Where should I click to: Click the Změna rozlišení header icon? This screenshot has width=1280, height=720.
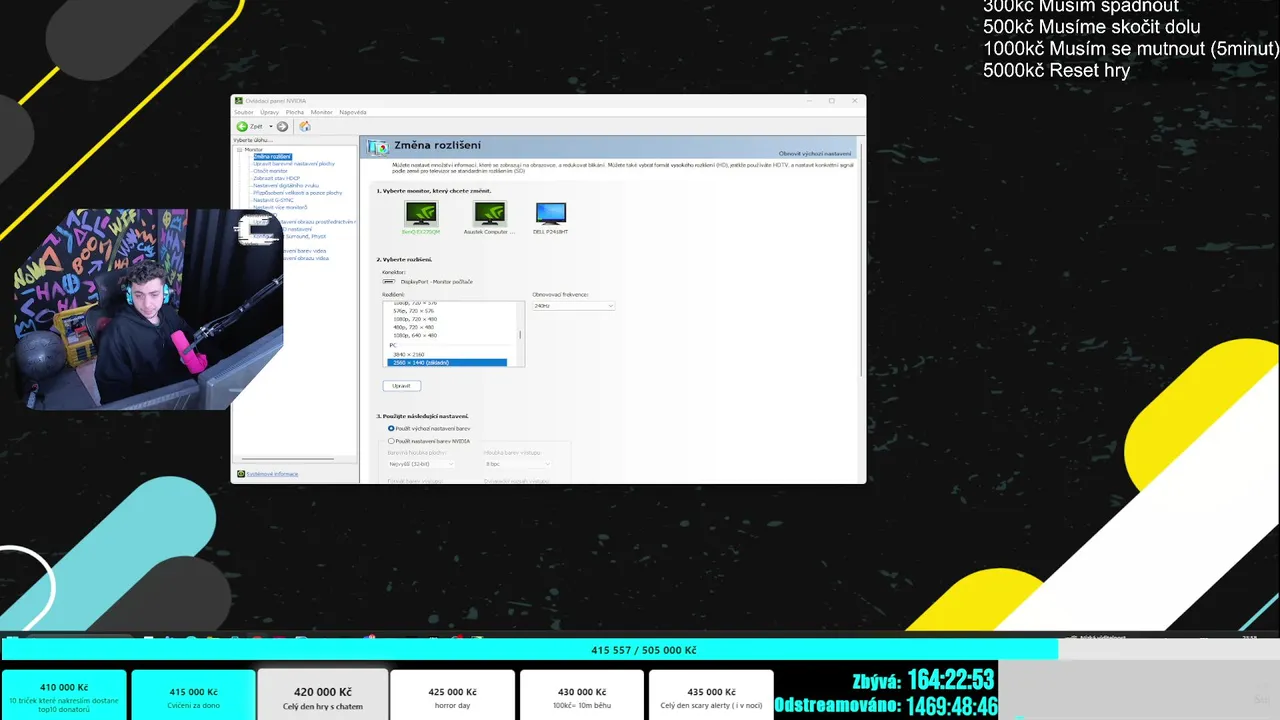tap(378, 147)
